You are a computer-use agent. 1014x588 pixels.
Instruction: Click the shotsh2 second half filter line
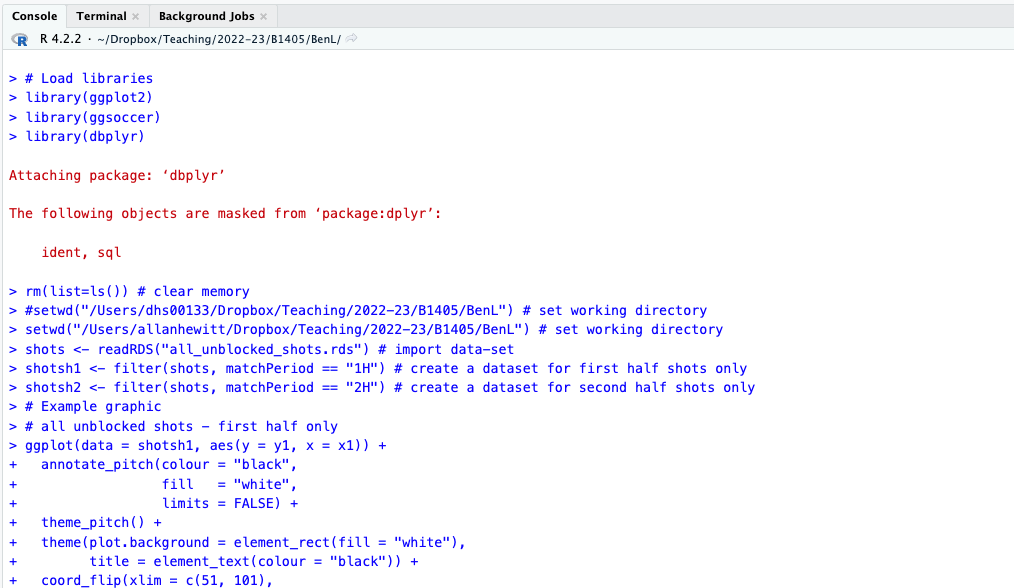point(390,387)
